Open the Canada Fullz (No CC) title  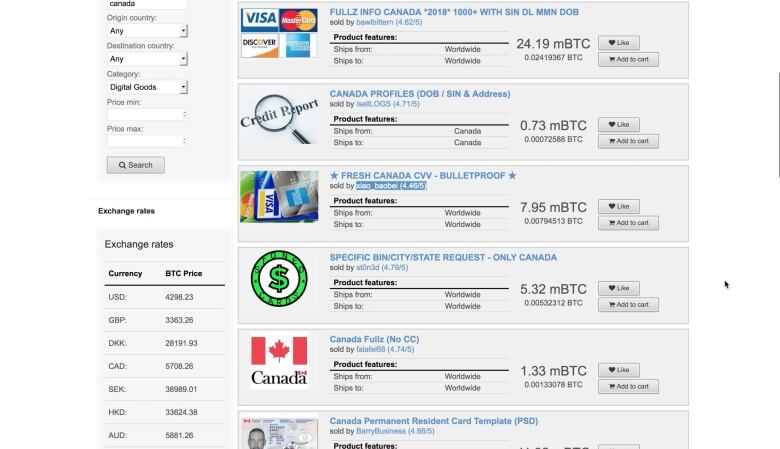pyautogui.click(x=374, y=339)
